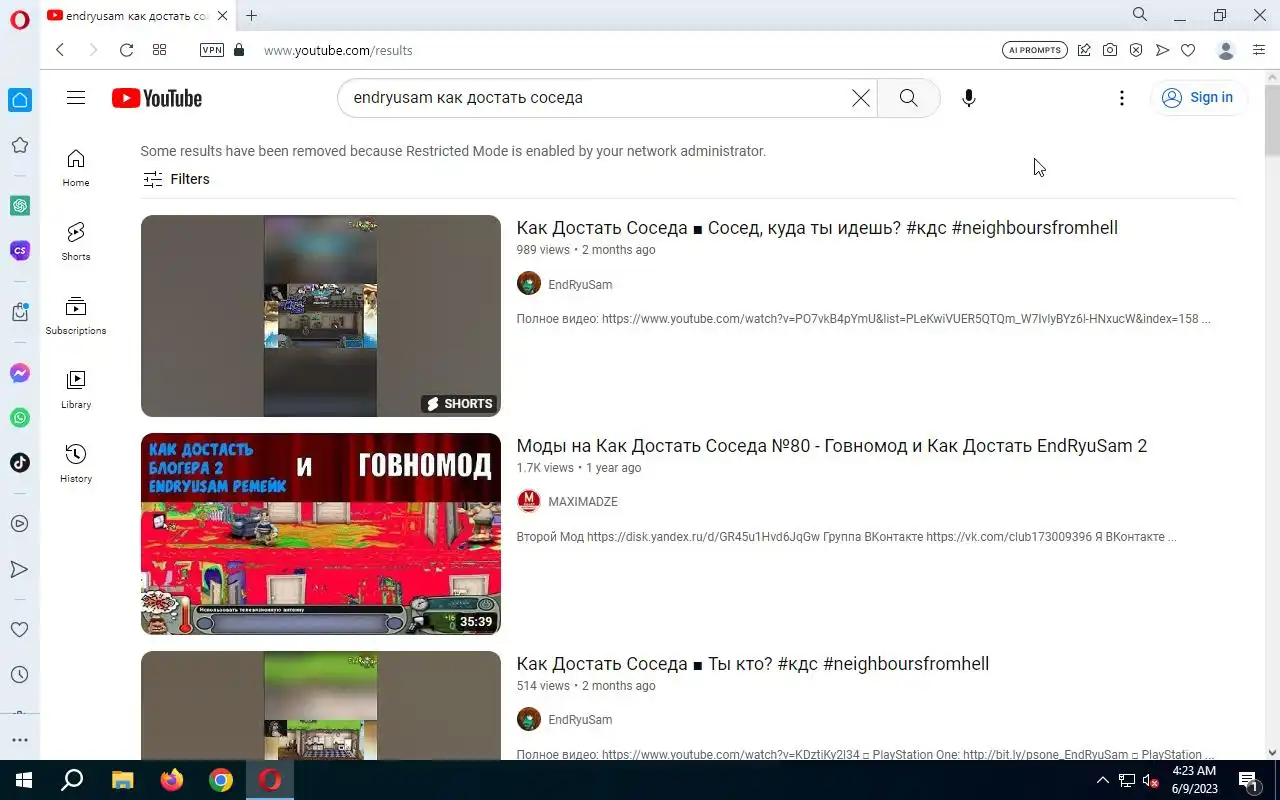This screenshot has width=1280, height=800.
Task: Select the endryusam YouTube results tab
Action: click(138, 16)
